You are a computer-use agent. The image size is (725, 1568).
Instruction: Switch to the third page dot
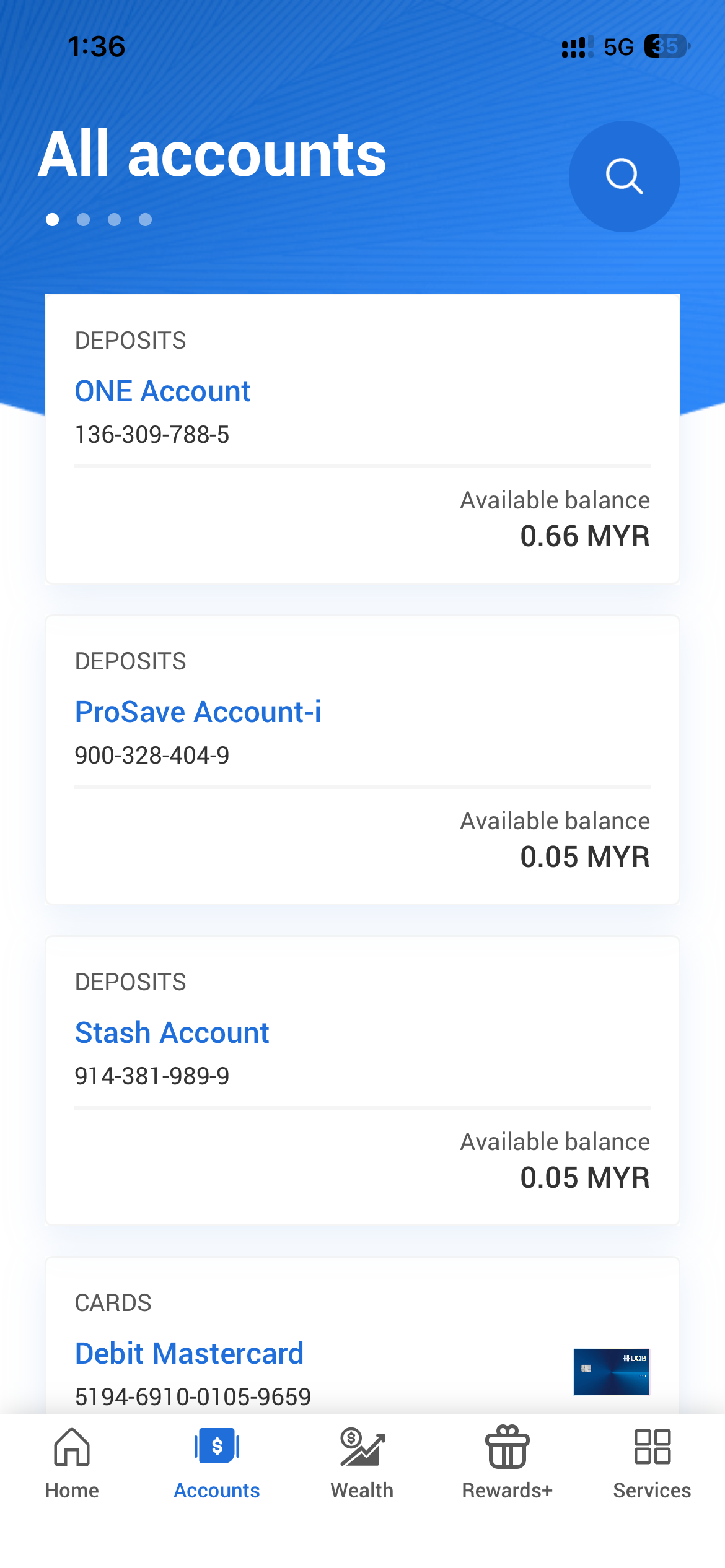point(115,220)
